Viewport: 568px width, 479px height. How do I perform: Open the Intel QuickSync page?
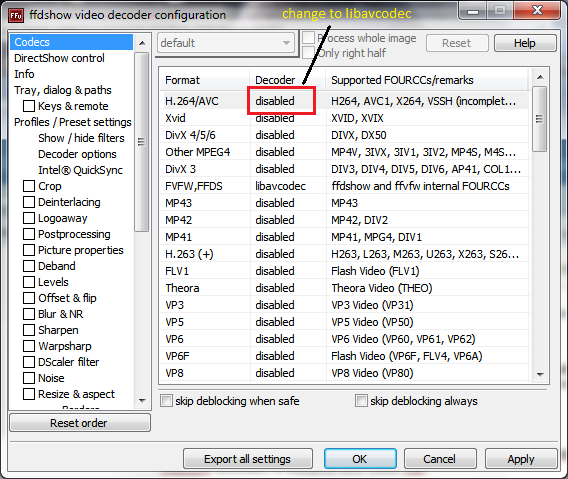80,170
